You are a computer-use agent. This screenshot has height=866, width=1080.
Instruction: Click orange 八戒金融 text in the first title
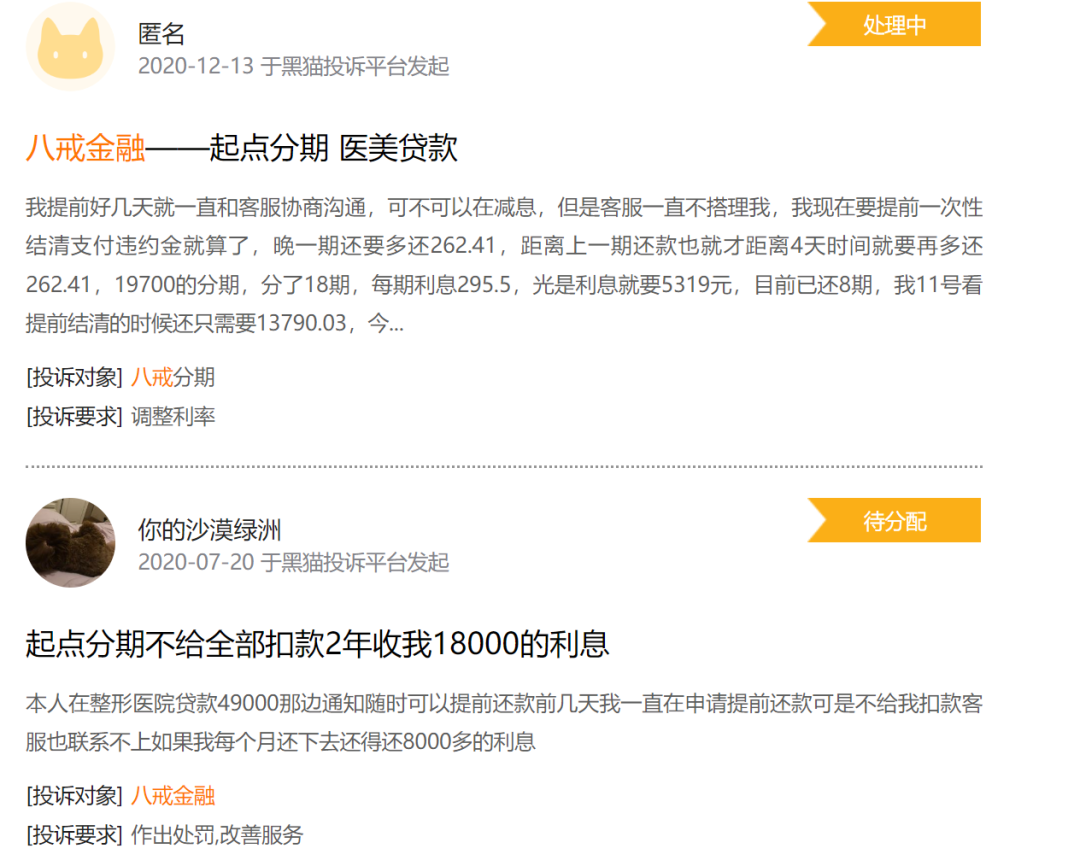point(85,149)
